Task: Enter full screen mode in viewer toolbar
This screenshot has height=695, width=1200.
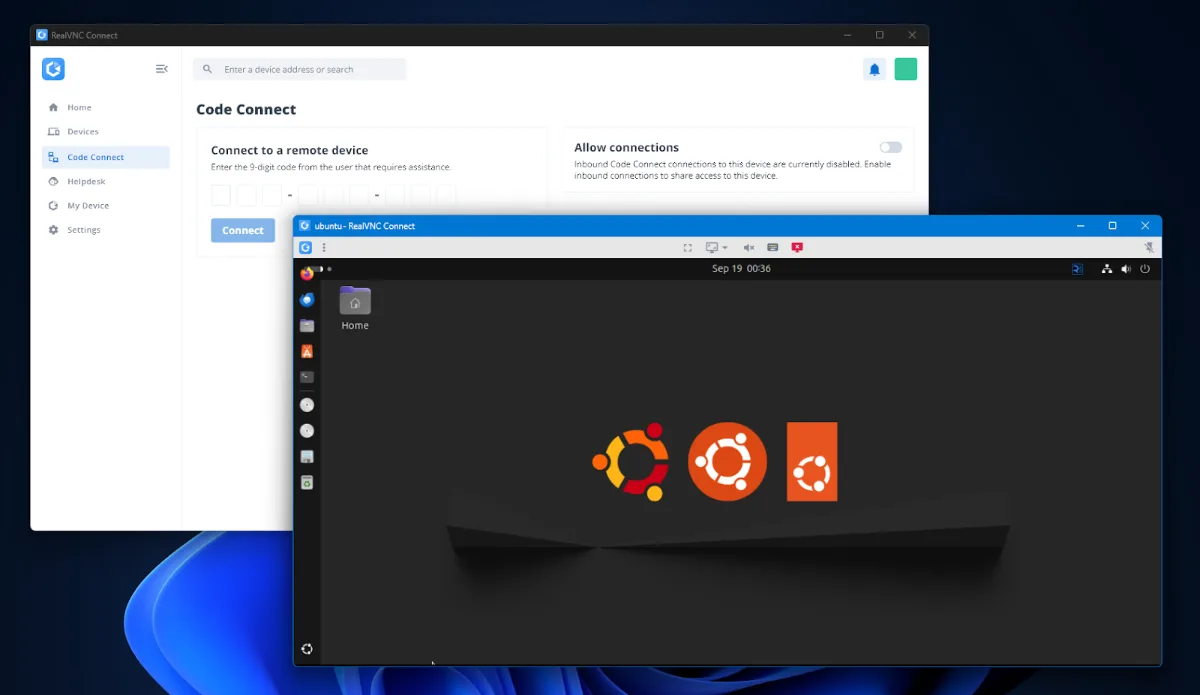Action: coord(688,247)
